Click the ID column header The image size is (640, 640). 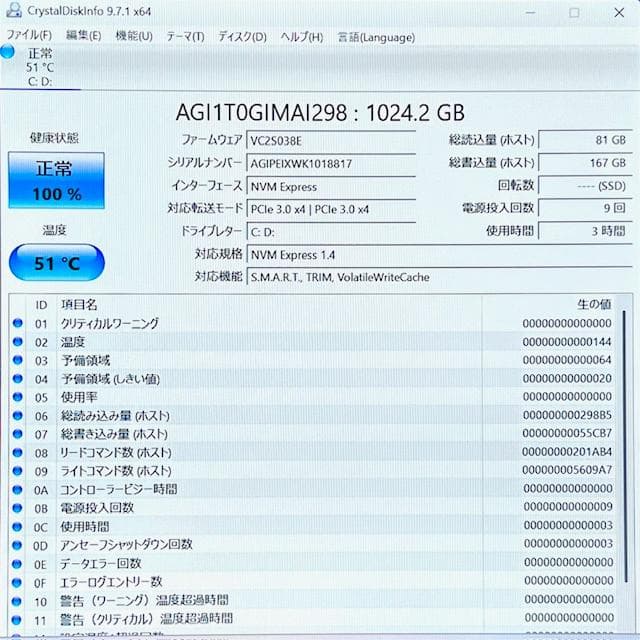[x=41, y=305]
